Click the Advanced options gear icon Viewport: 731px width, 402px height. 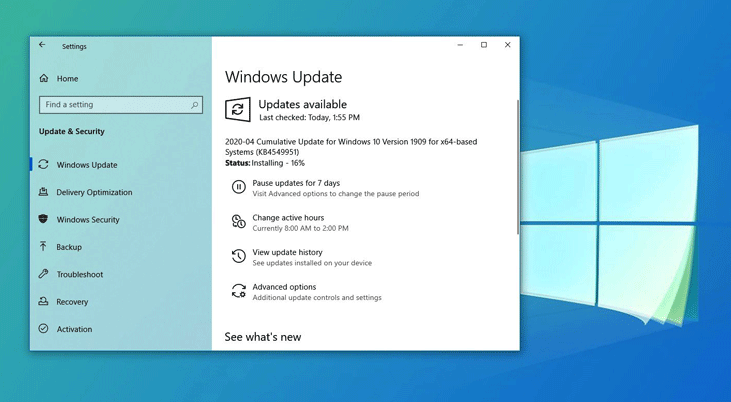238,291
